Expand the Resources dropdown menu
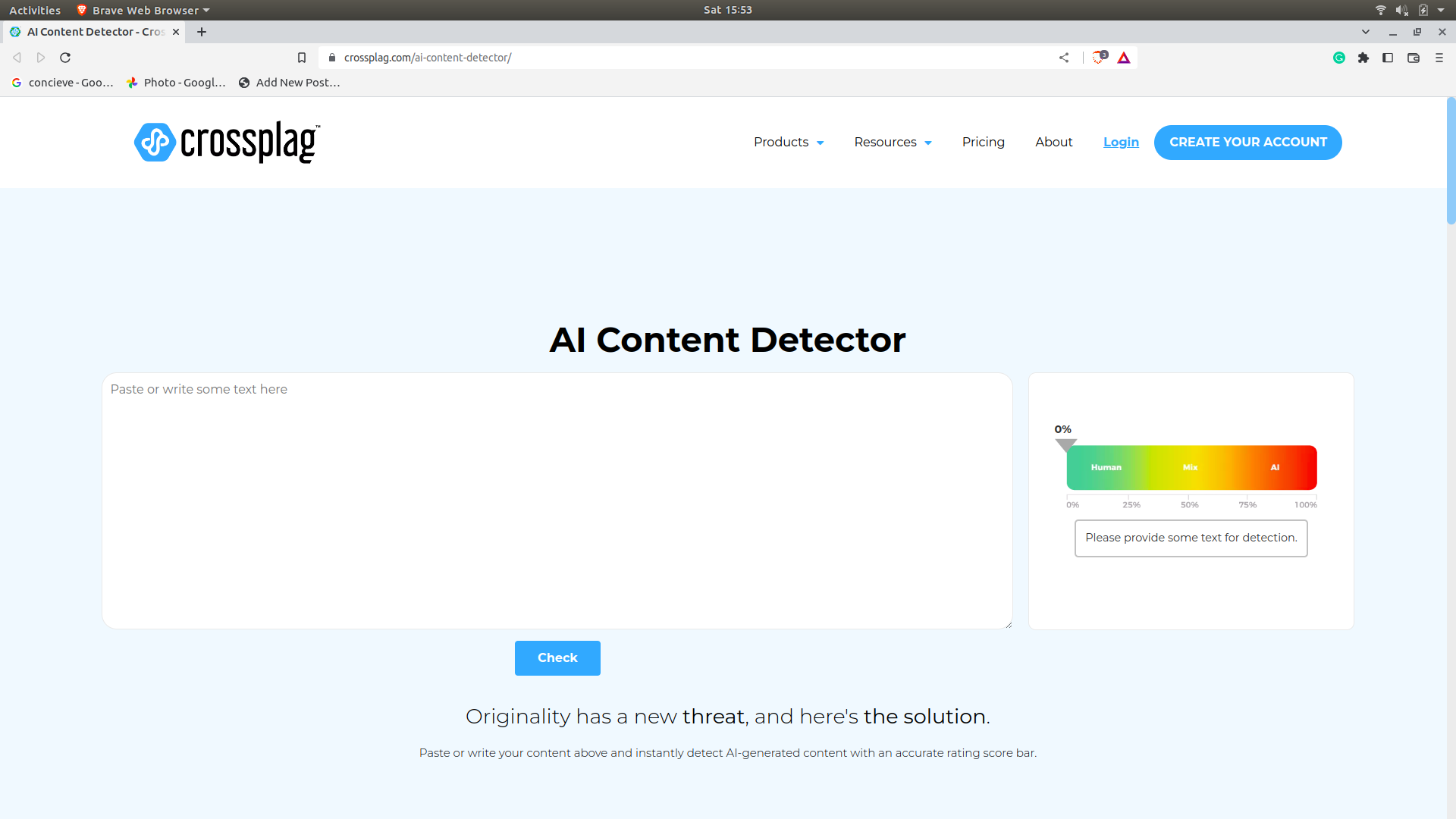 click(x=891, y=141)
